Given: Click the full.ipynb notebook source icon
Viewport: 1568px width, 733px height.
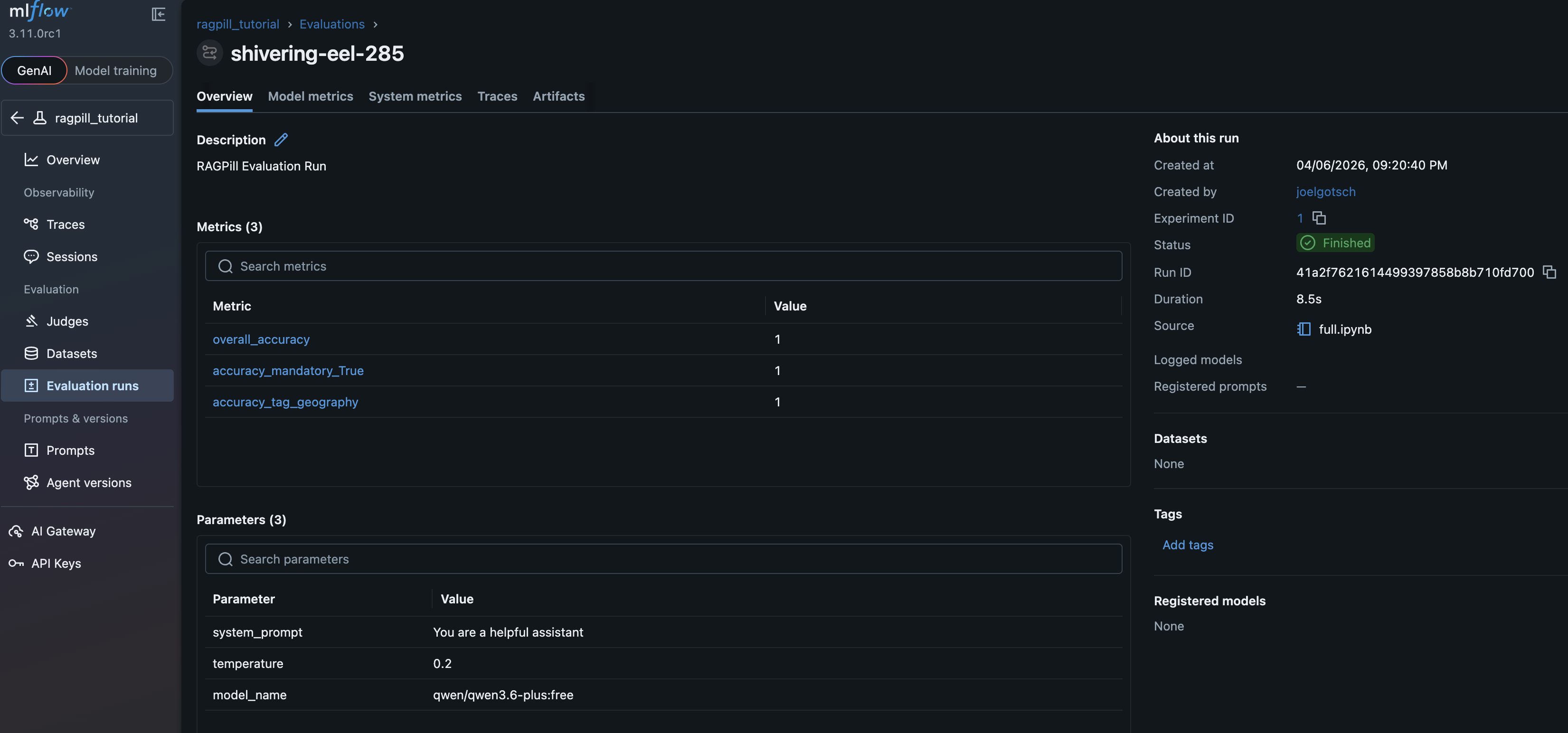Looking at the screenshot, I should click(x=1303, y=329).
